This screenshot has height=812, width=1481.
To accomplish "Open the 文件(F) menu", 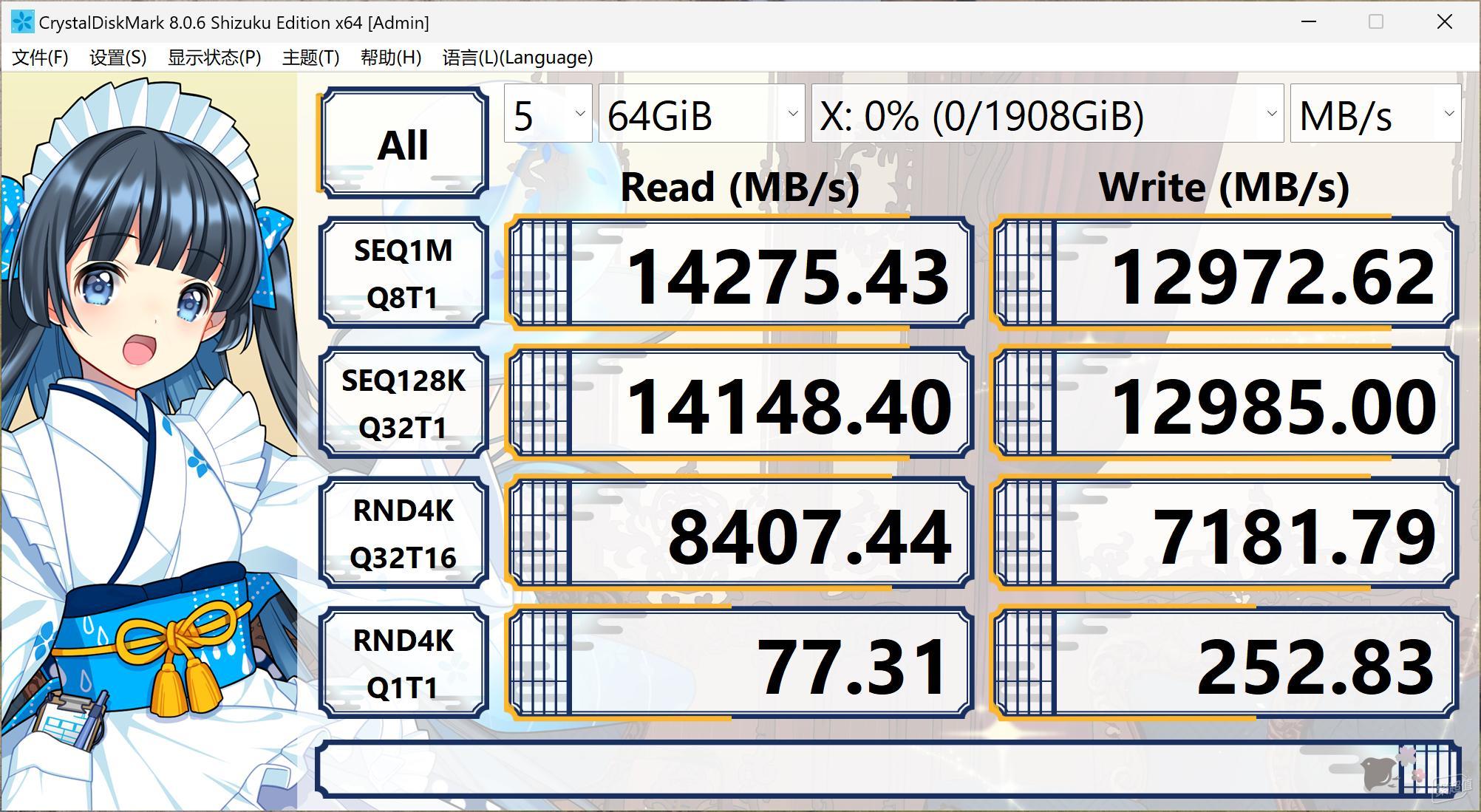I will coord(40,58).
